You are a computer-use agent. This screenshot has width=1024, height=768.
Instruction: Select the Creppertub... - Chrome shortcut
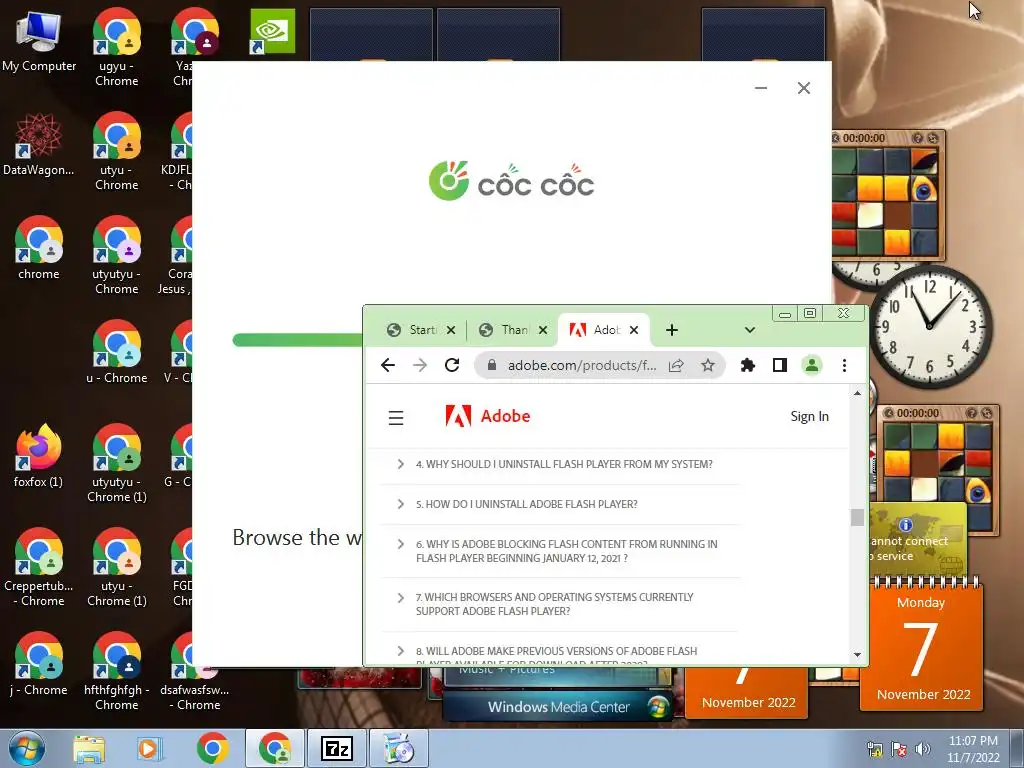[x=39, y=567]
